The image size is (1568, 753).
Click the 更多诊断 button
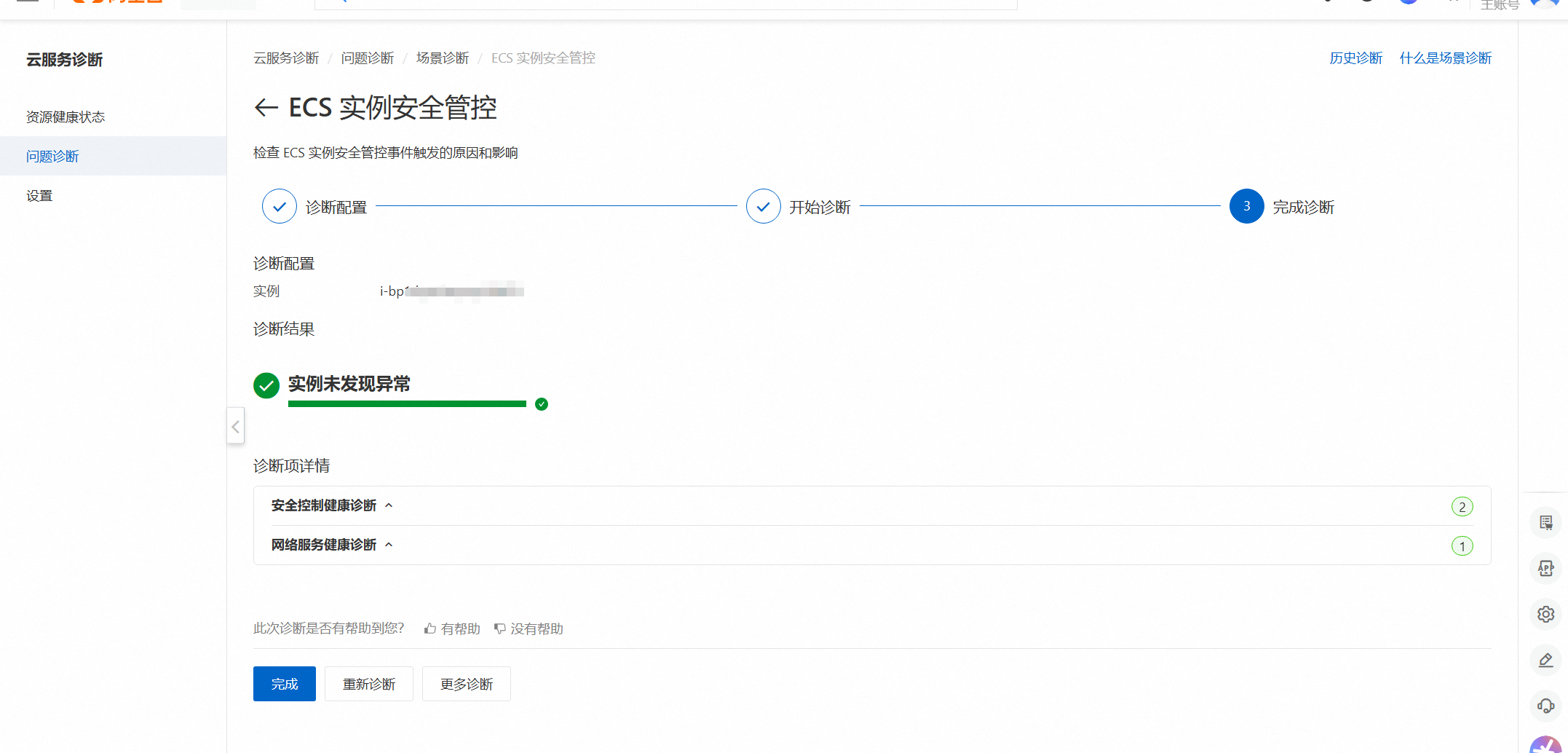point(467,684)
